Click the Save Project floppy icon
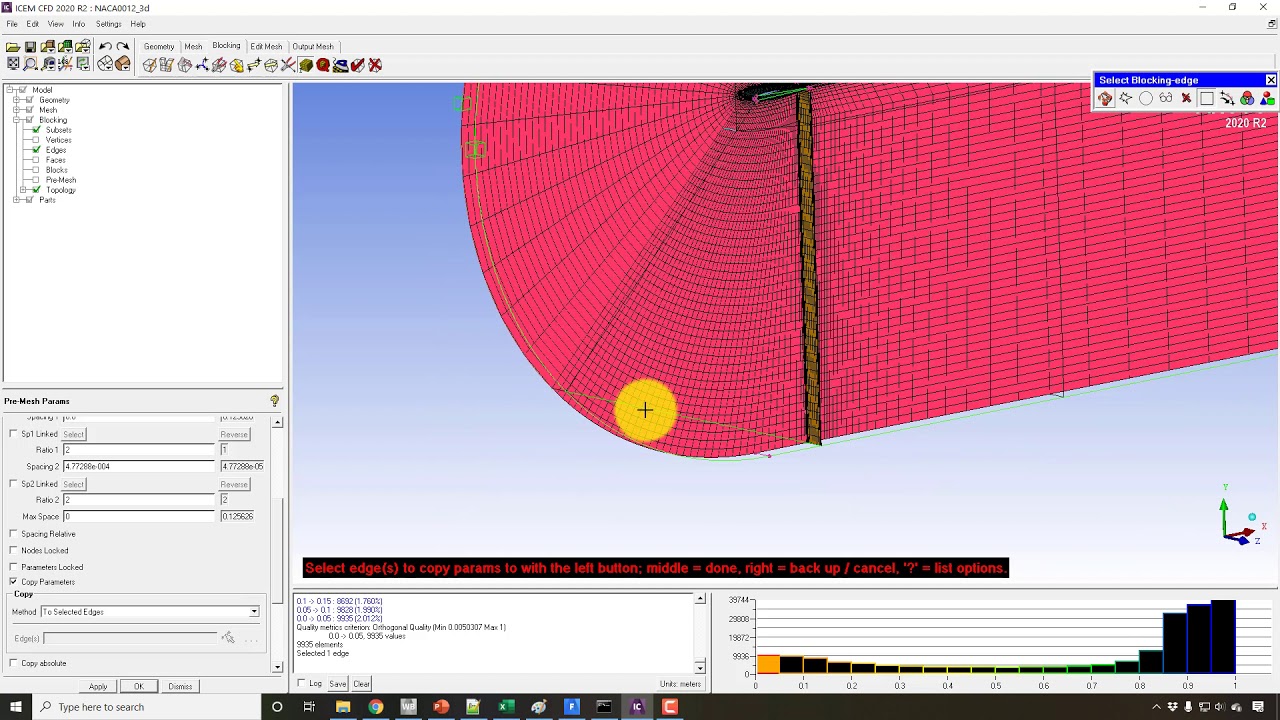 [30, 47]
